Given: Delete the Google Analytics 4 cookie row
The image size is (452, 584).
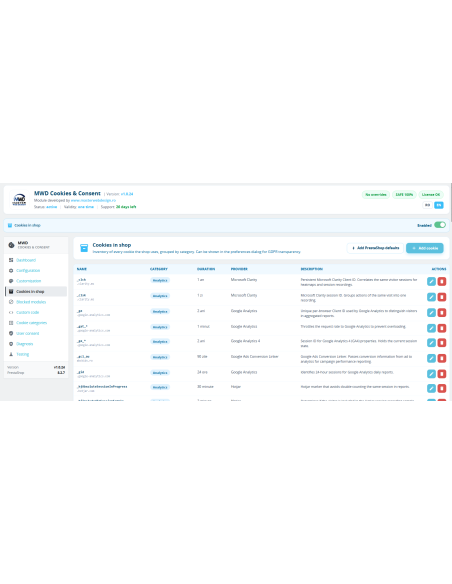Looking at the screenshot, I should (x=442, y=343).
